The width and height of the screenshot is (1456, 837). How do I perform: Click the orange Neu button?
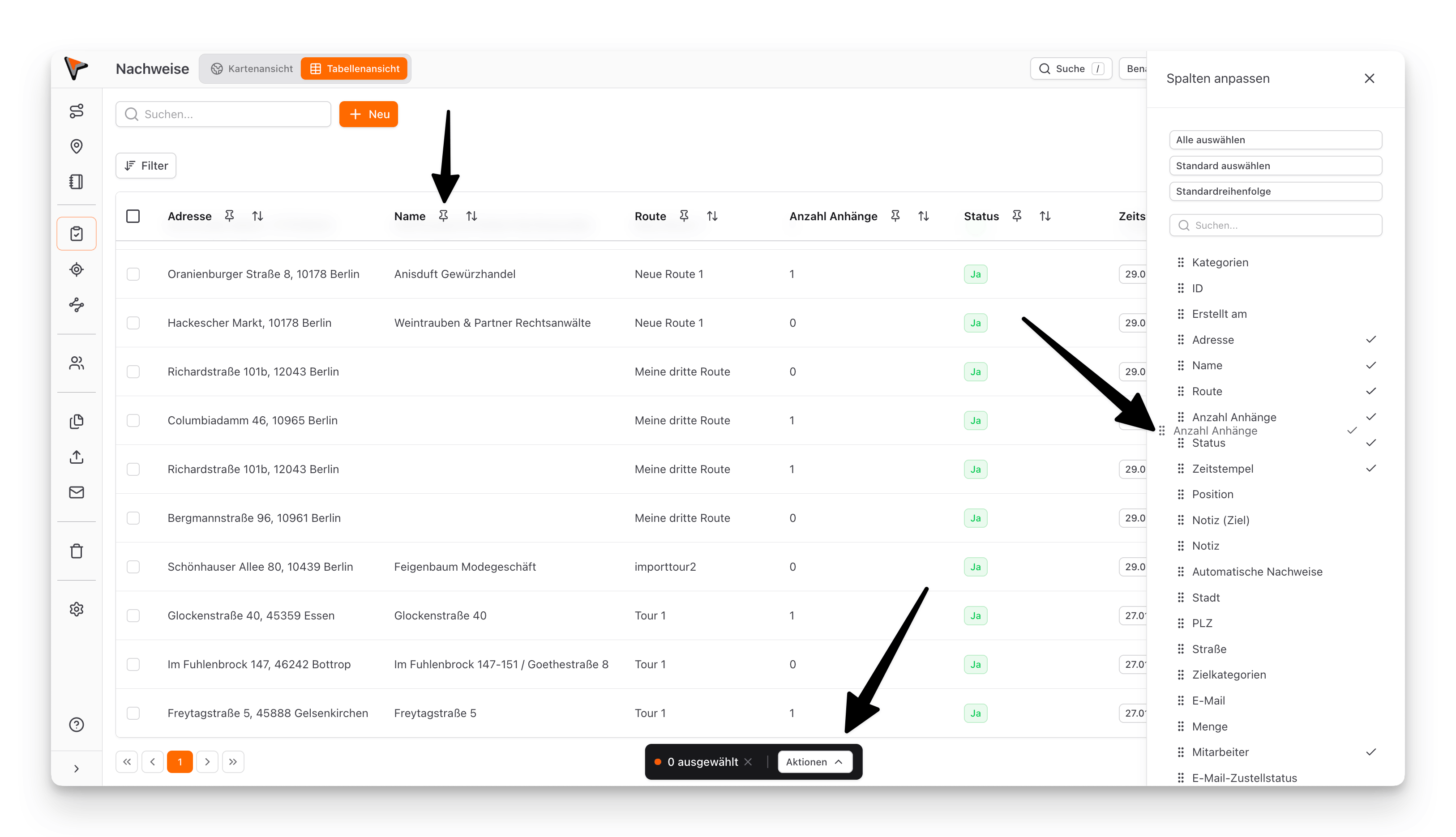point(368,115)
